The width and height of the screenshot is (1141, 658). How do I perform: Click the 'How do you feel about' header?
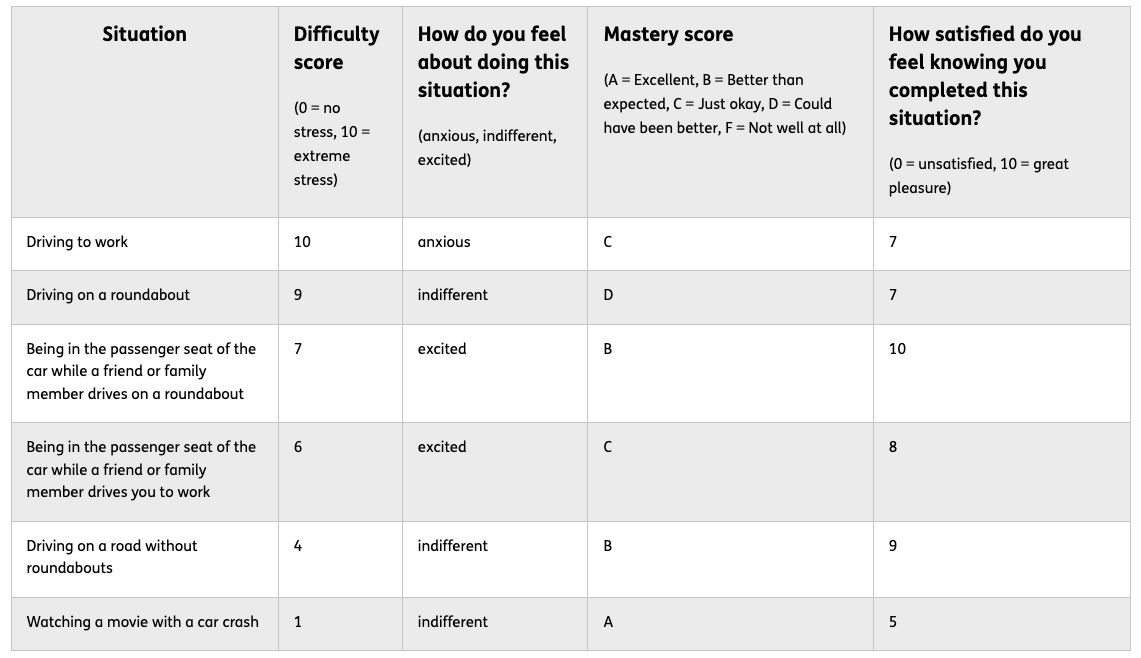pos(495,112)
